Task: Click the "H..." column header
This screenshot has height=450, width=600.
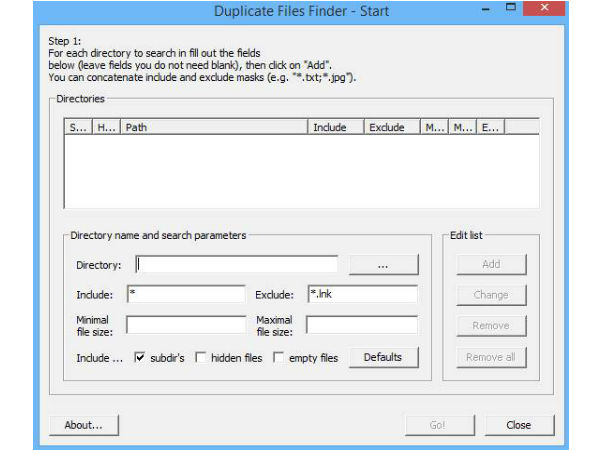Action: pyautogui.click(x=106, y=128)
